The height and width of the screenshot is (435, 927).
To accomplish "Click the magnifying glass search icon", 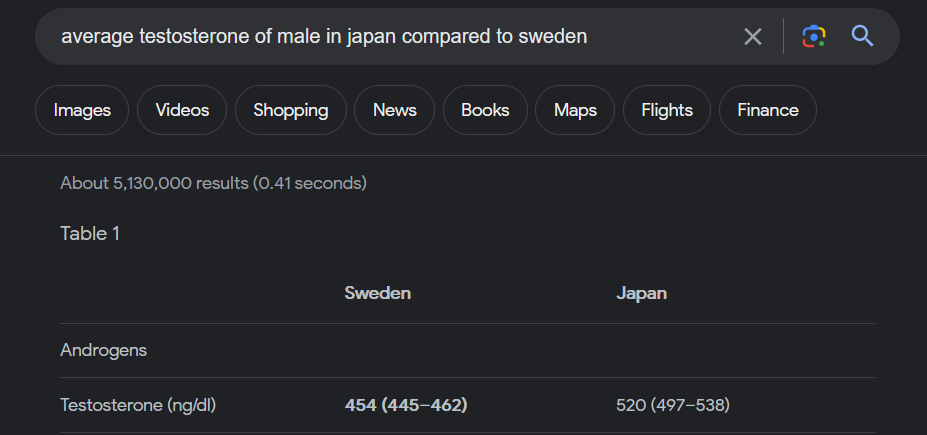I will click(x=863, y=36).
